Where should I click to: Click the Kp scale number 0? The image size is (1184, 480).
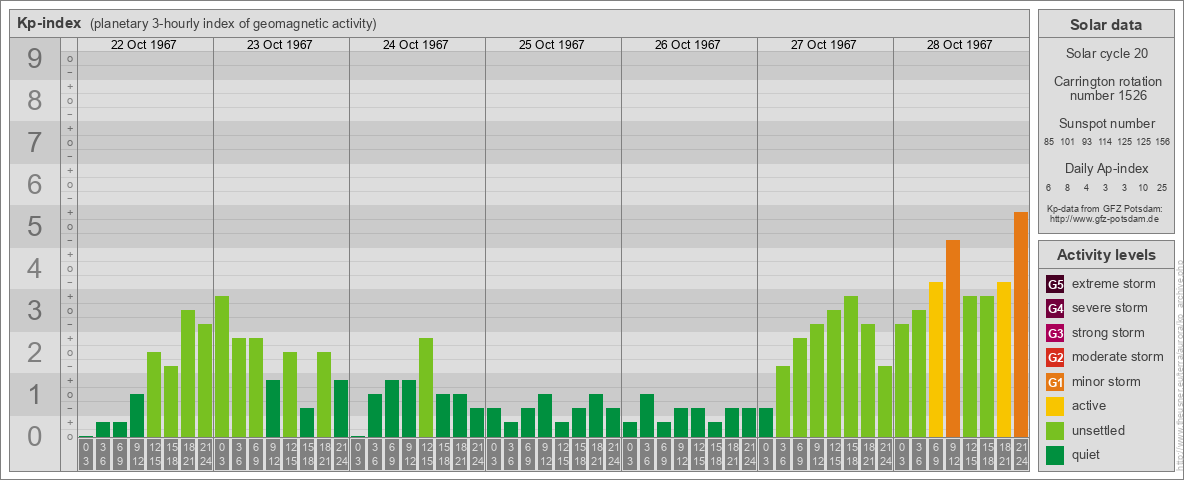pos(35,436)
